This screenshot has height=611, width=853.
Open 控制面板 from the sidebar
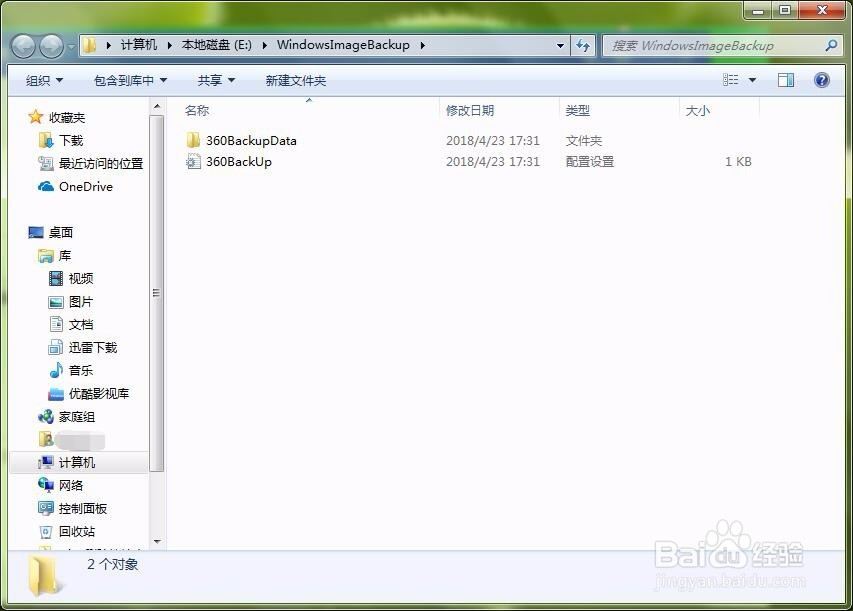(x=83, y=508)
